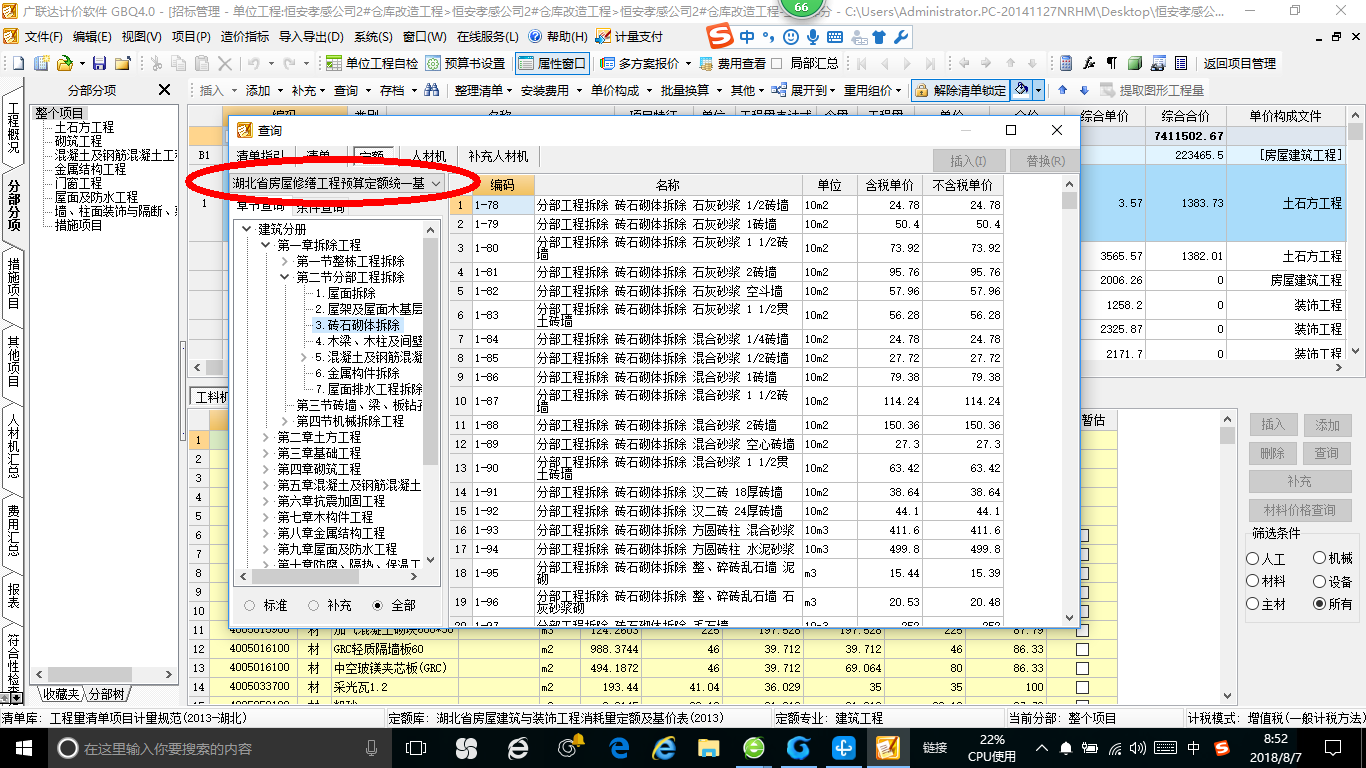Click the Sogou input method S icon
Screen dimensions: 1366x768
(x=719, y=37)
